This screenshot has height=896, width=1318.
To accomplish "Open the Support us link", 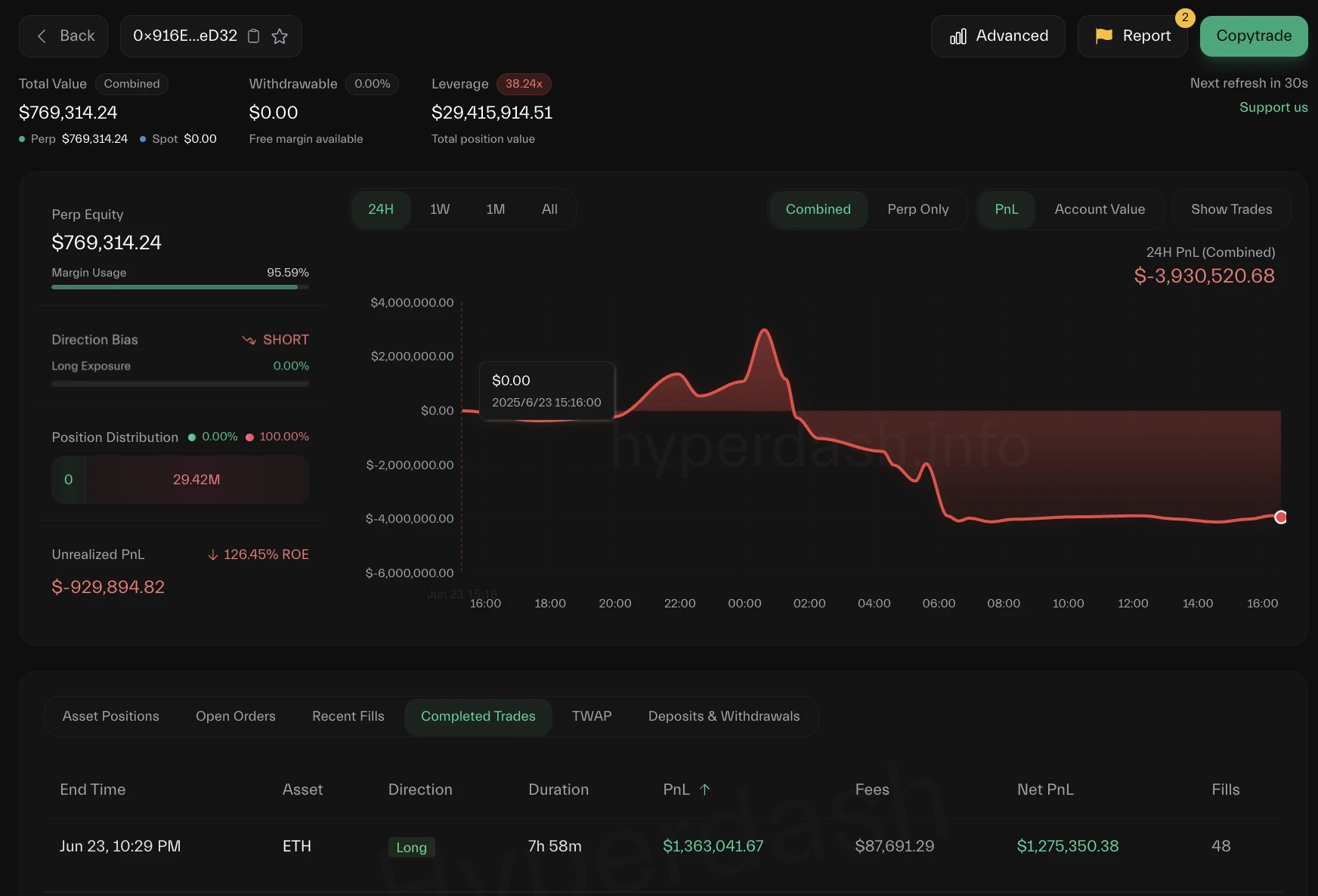I will coord(1273,107).
